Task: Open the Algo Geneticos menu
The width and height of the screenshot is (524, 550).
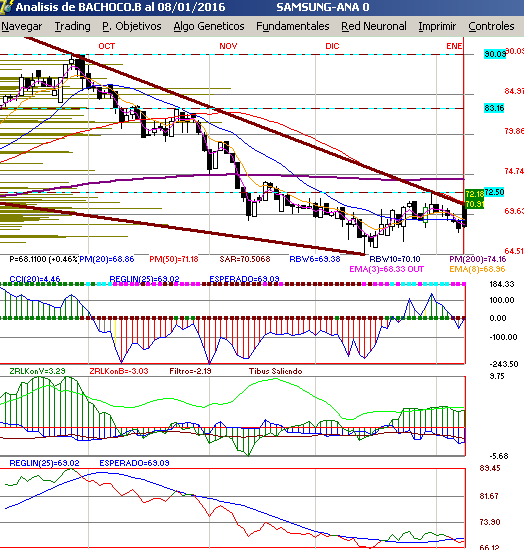Action: (209, 26)
